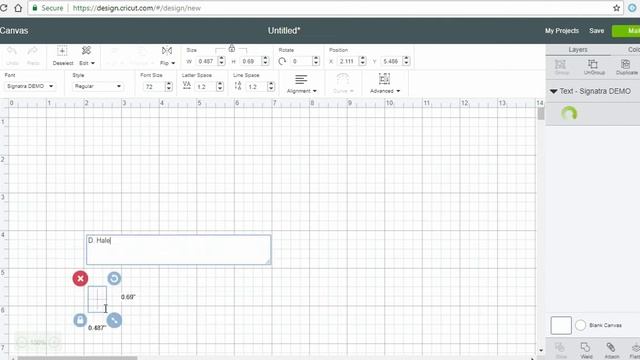640x360 pixels.
Task: Open the Signatra DEMO font dropdown
Action: pos(30,86)
